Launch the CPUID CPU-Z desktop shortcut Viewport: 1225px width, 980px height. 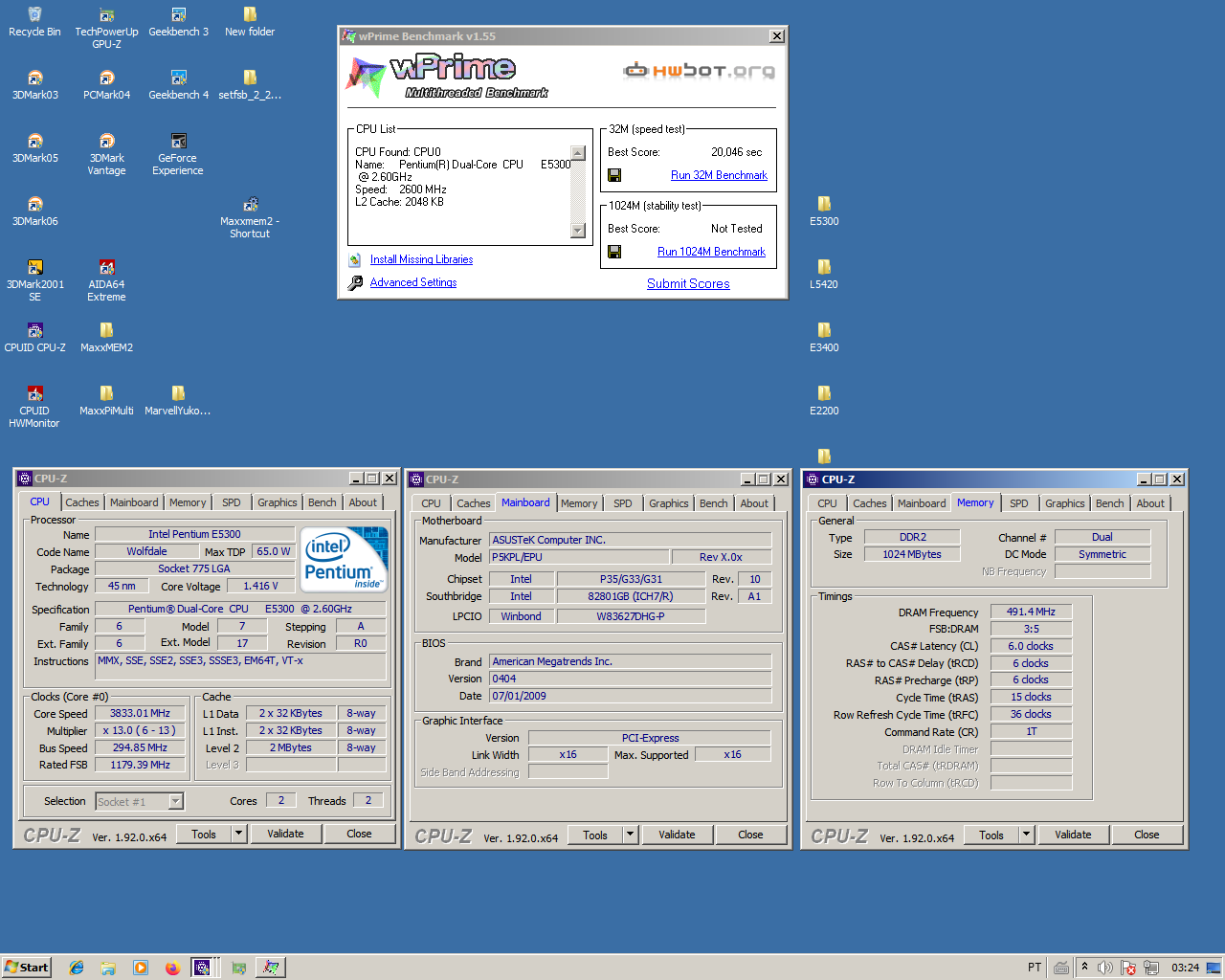[x=34, y=338]
